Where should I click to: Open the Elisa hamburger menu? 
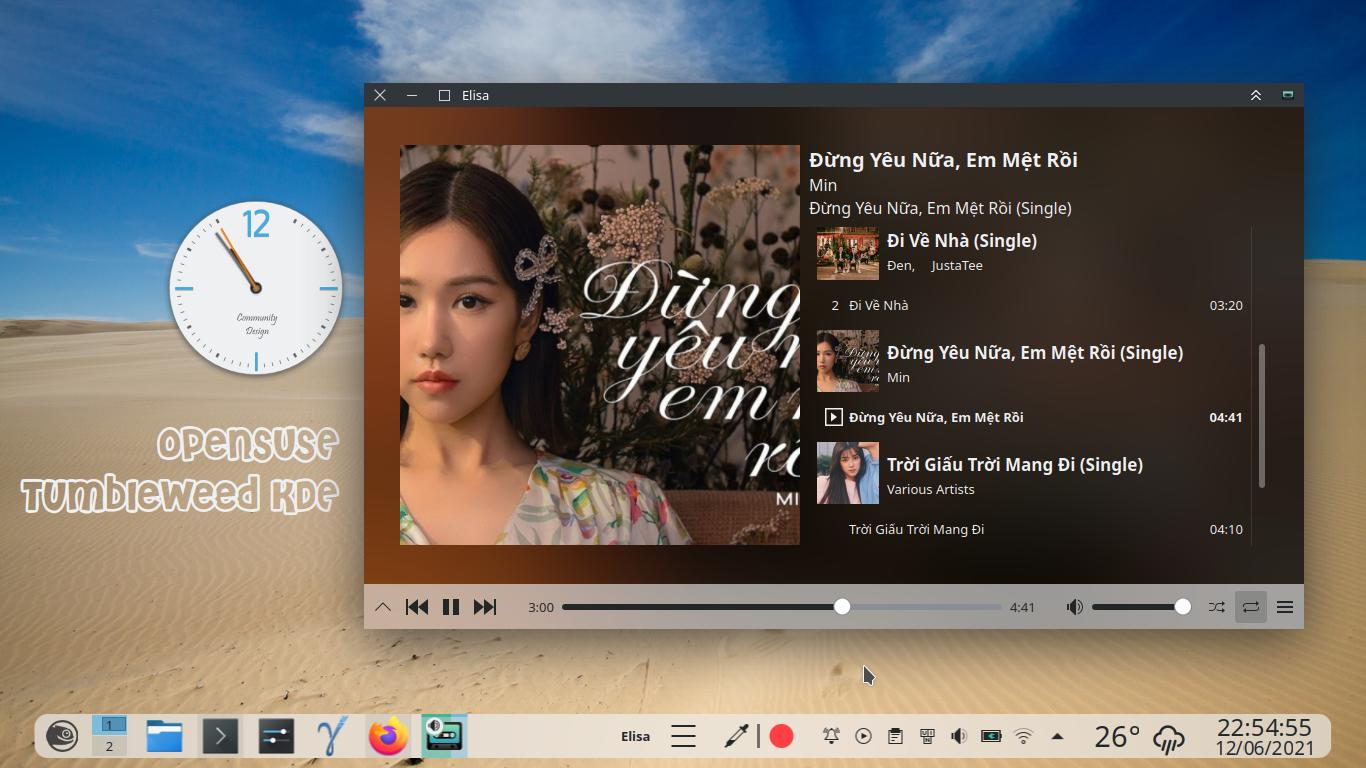tap(1285, 607)
